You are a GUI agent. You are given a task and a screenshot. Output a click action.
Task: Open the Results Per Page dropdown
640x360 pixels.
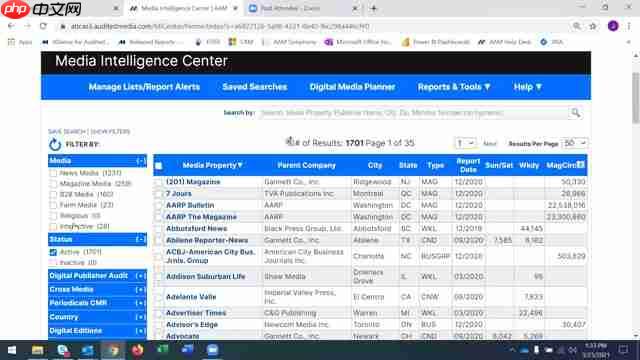575,143
